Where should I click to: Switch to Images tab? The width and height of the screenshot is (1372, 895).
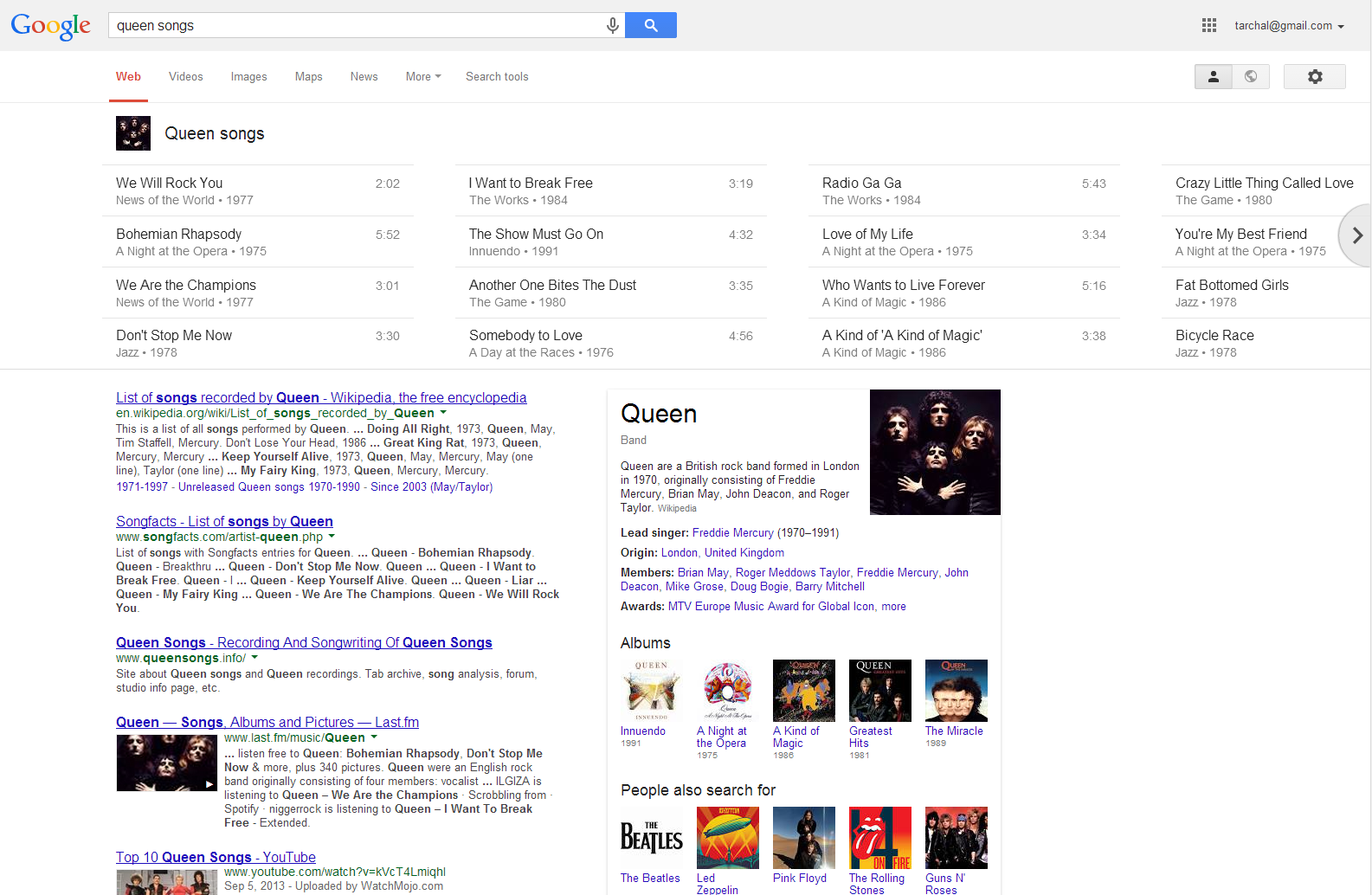coord(249,76)
